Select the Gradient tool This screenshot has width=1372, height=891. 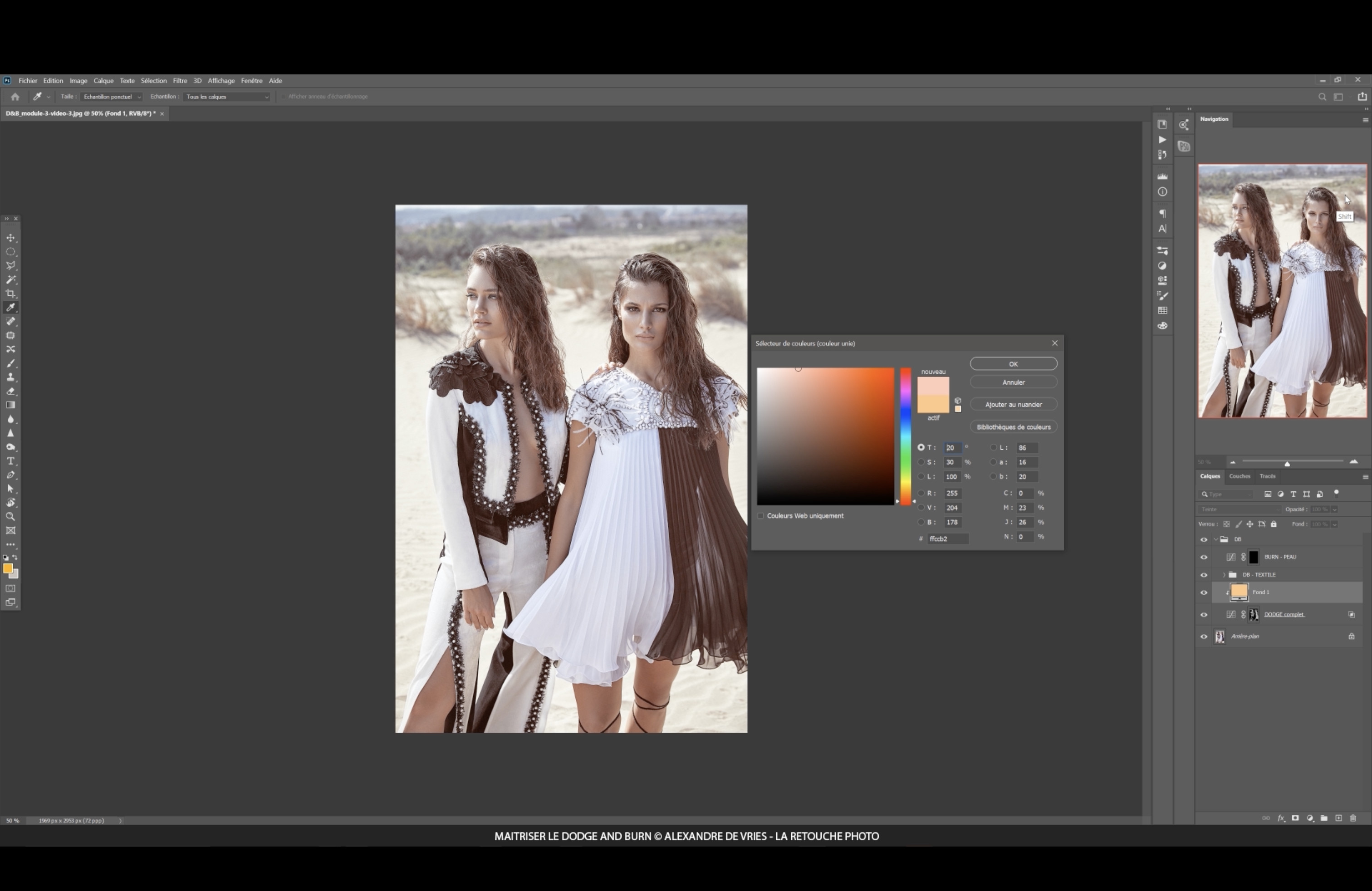point(10,405)
